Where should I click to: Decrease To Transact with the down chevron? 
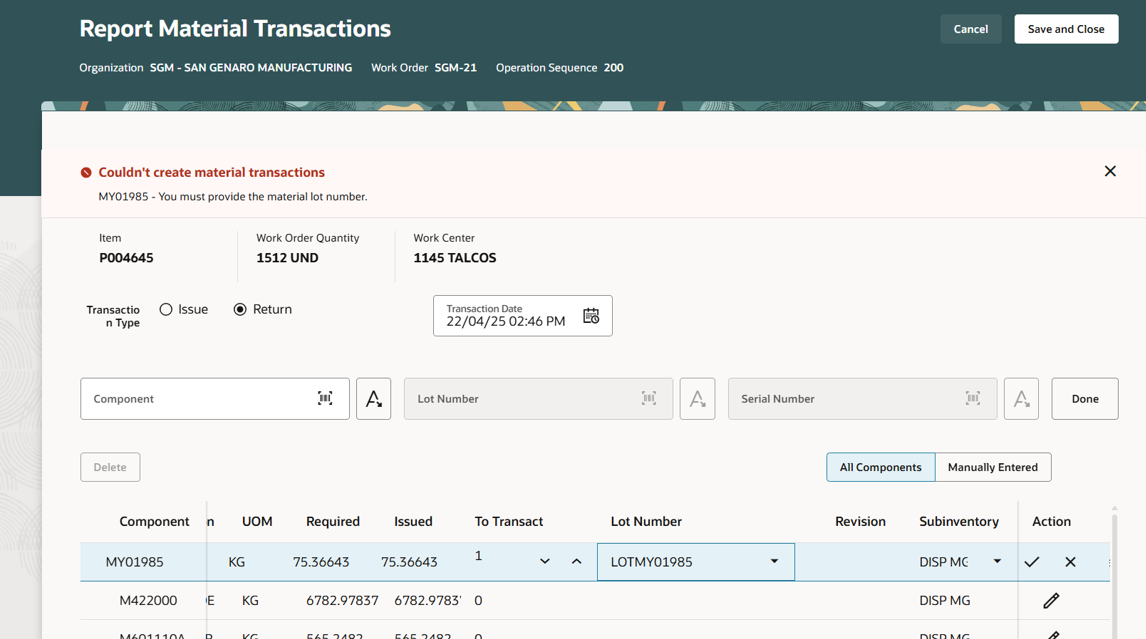(545, 561)
